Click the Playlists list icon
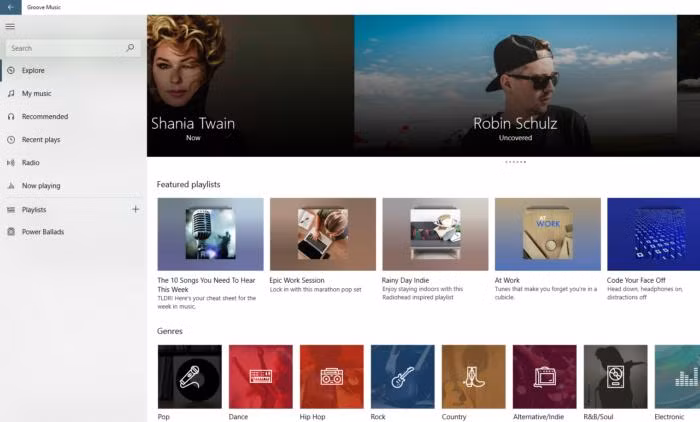 tap(11, 209)
